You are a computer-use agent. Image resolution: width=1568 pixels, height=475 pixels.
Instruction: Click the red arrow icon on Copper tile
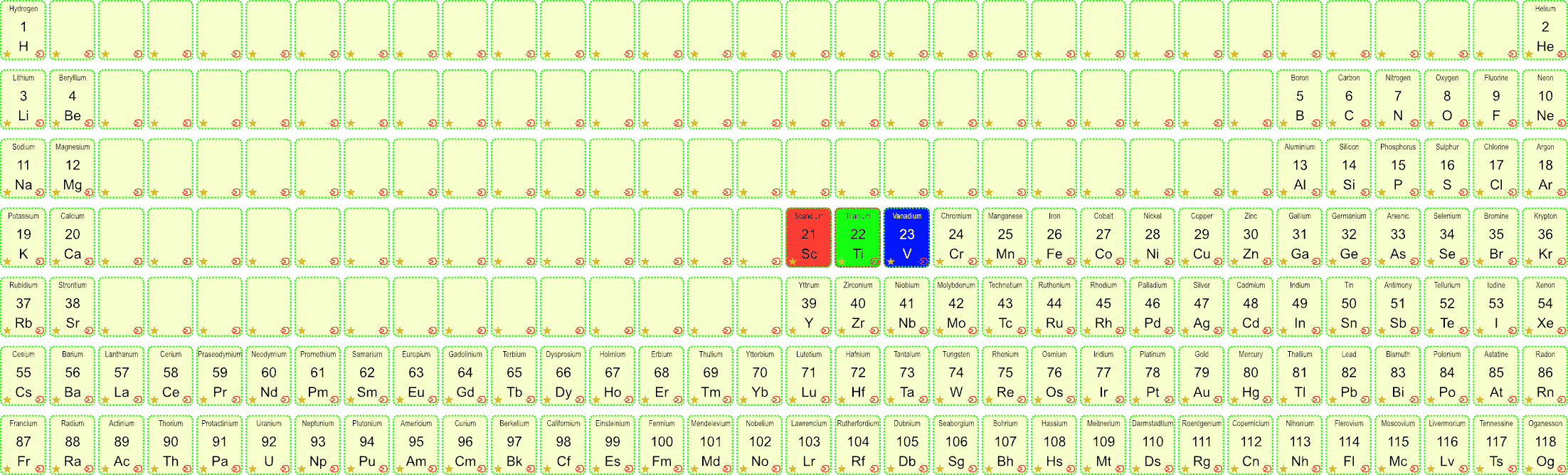pyautogui.click(x=1218, y=261)
